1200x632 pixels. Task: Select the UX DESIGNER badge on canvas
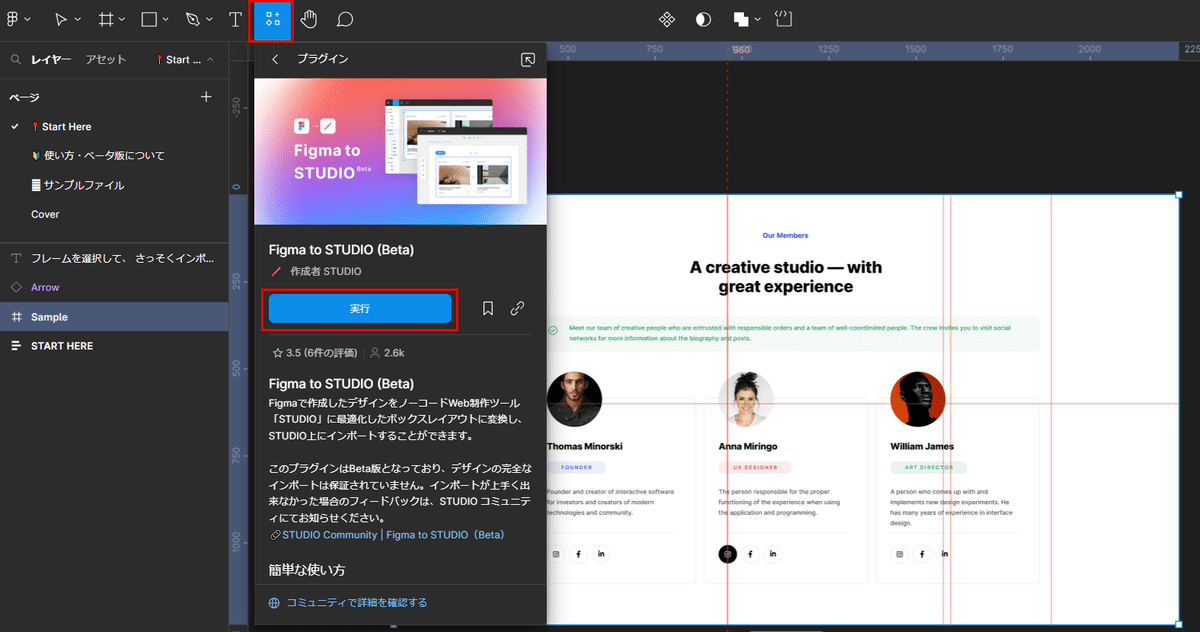click(755, 468)
